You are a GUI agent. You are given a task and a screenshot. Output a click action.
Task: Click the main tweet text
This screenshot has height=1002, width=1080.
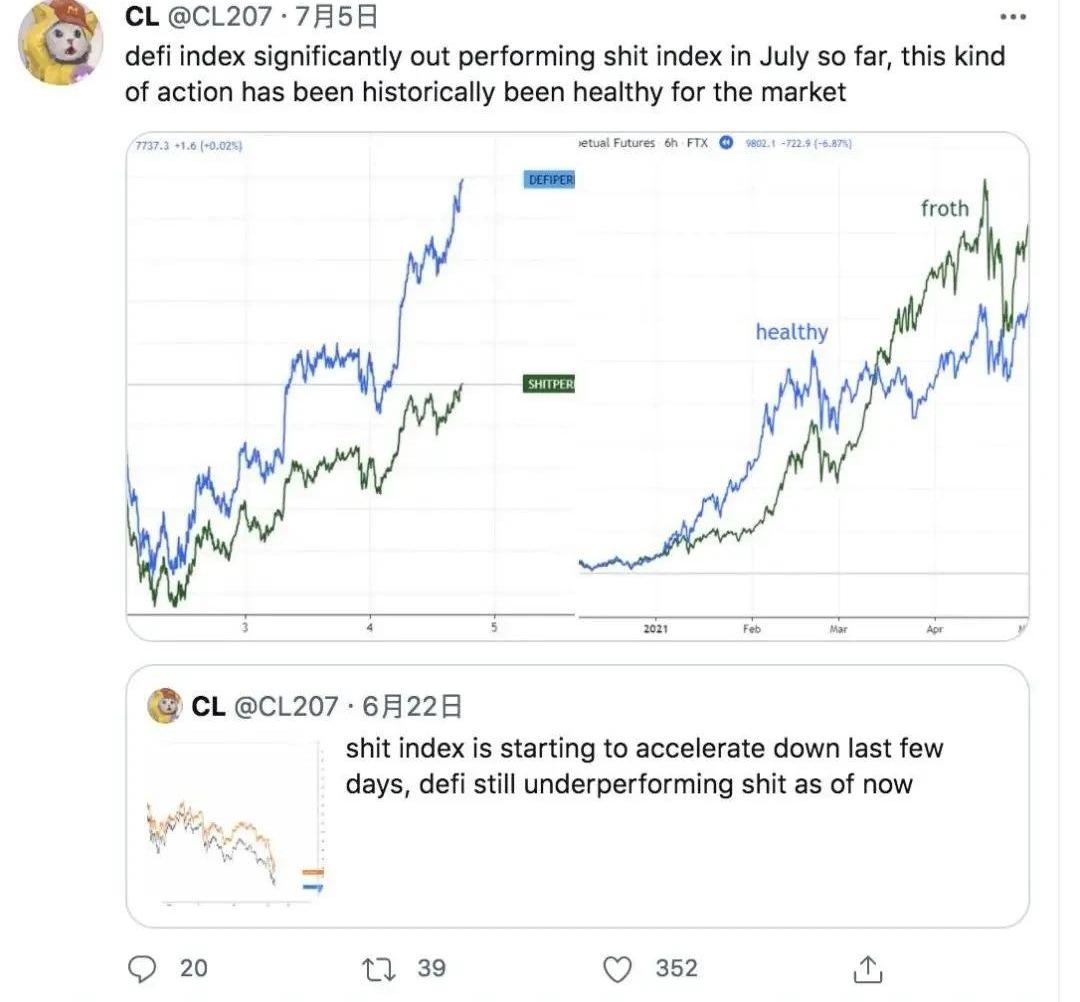(564, 75)
